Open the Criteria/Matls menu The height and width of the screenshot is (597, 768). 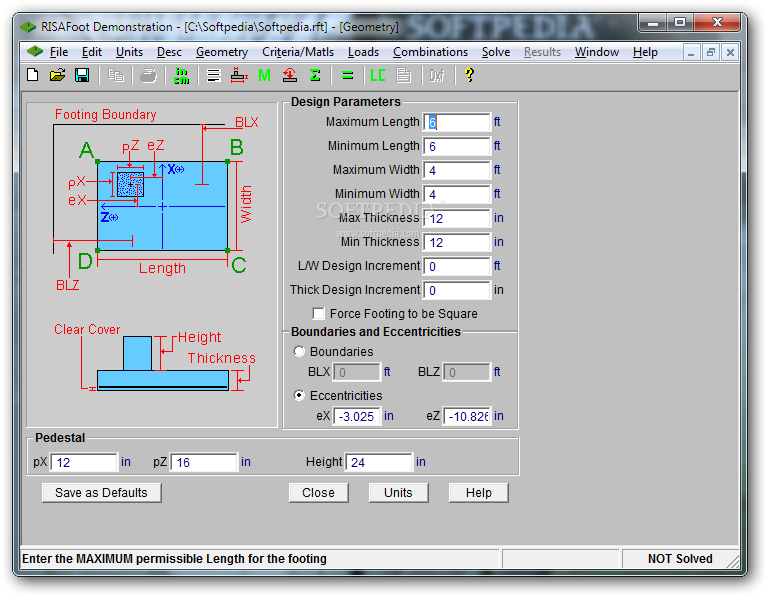coord(298,52)
